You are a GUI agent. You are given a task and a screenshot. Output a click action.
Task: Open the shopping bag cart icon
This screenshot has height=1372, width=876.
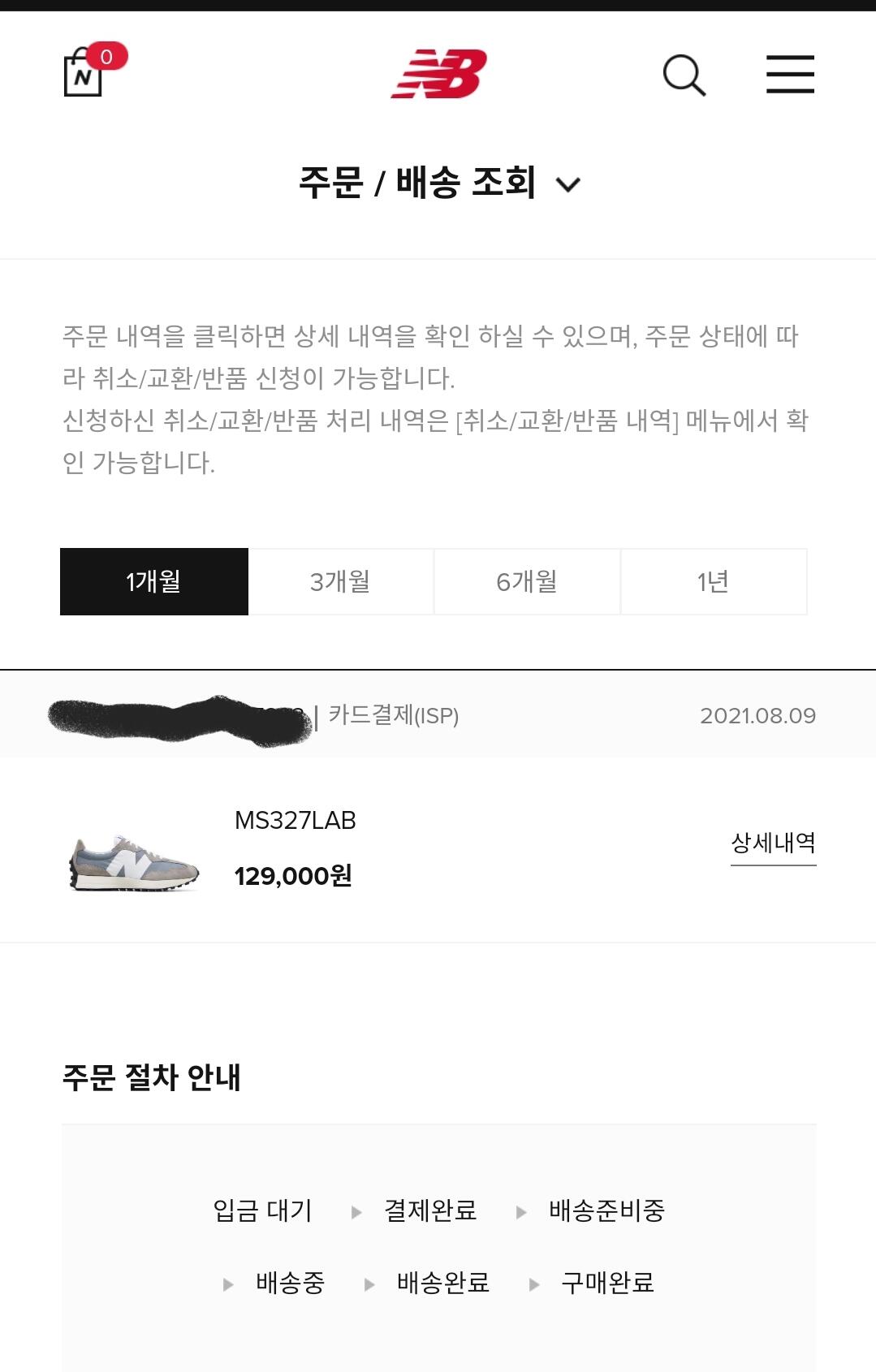click(83, 75)
